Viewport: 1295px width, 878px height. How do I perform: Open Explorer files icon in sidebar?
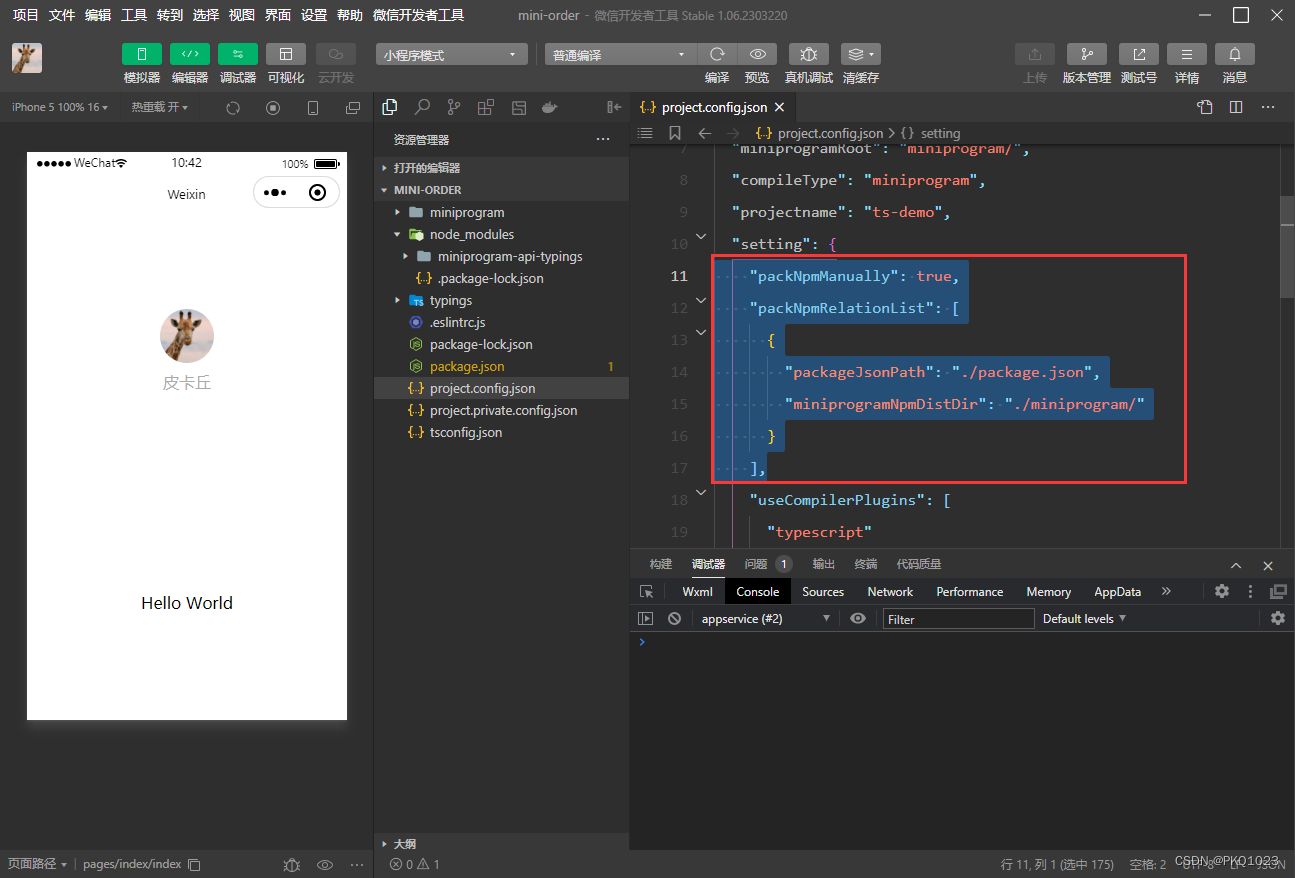point(390,107)
